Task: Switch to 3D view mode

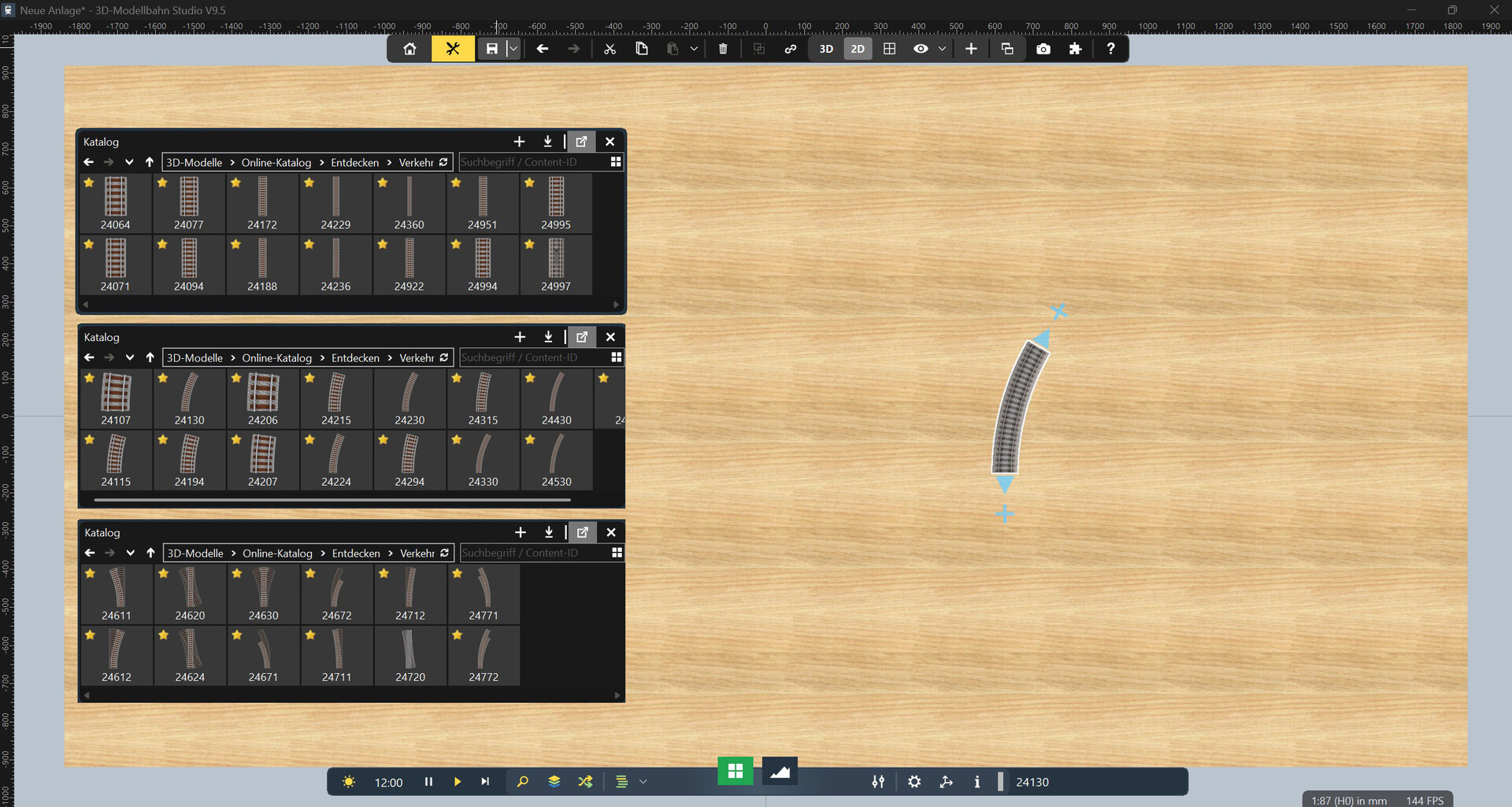Action: (826, 49)
